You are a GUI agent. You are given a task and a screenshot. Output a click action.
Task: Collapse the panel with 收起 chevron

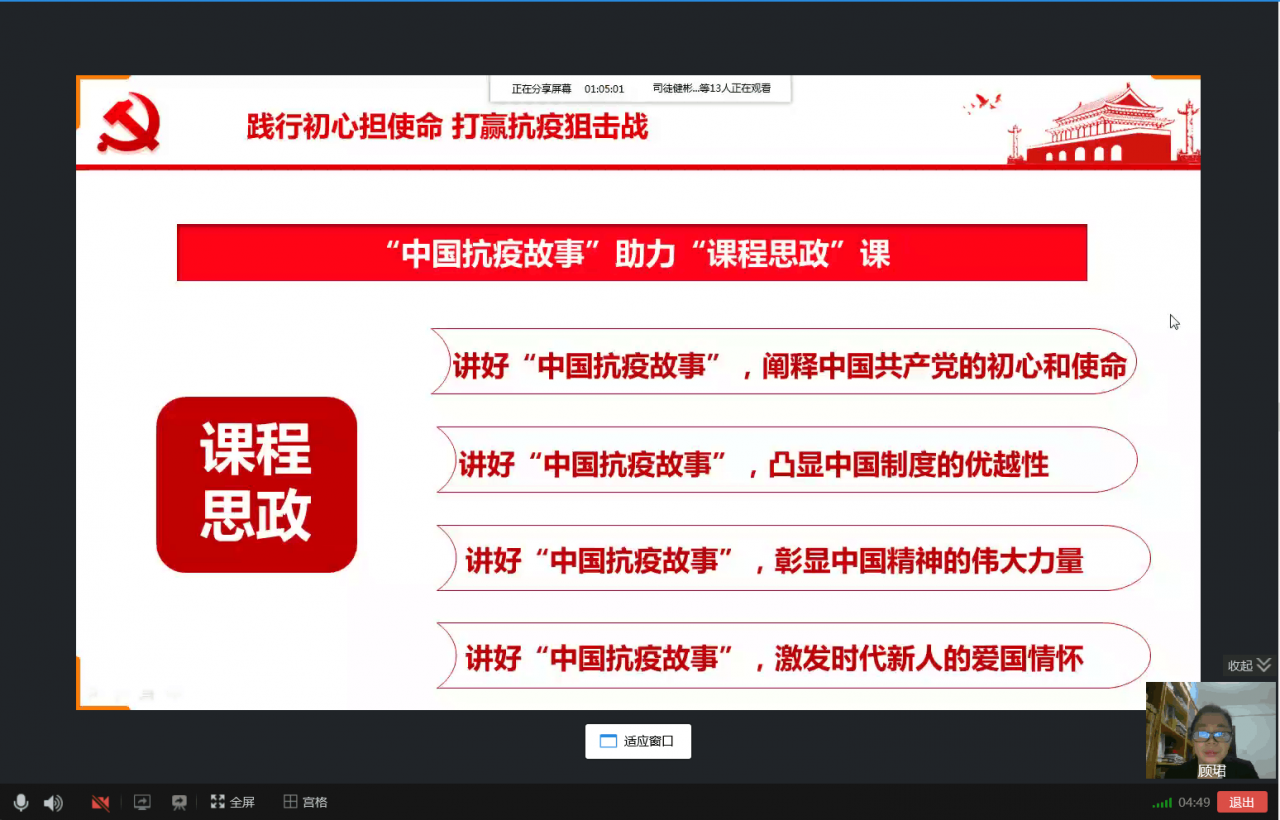[x=1238, y=664]
